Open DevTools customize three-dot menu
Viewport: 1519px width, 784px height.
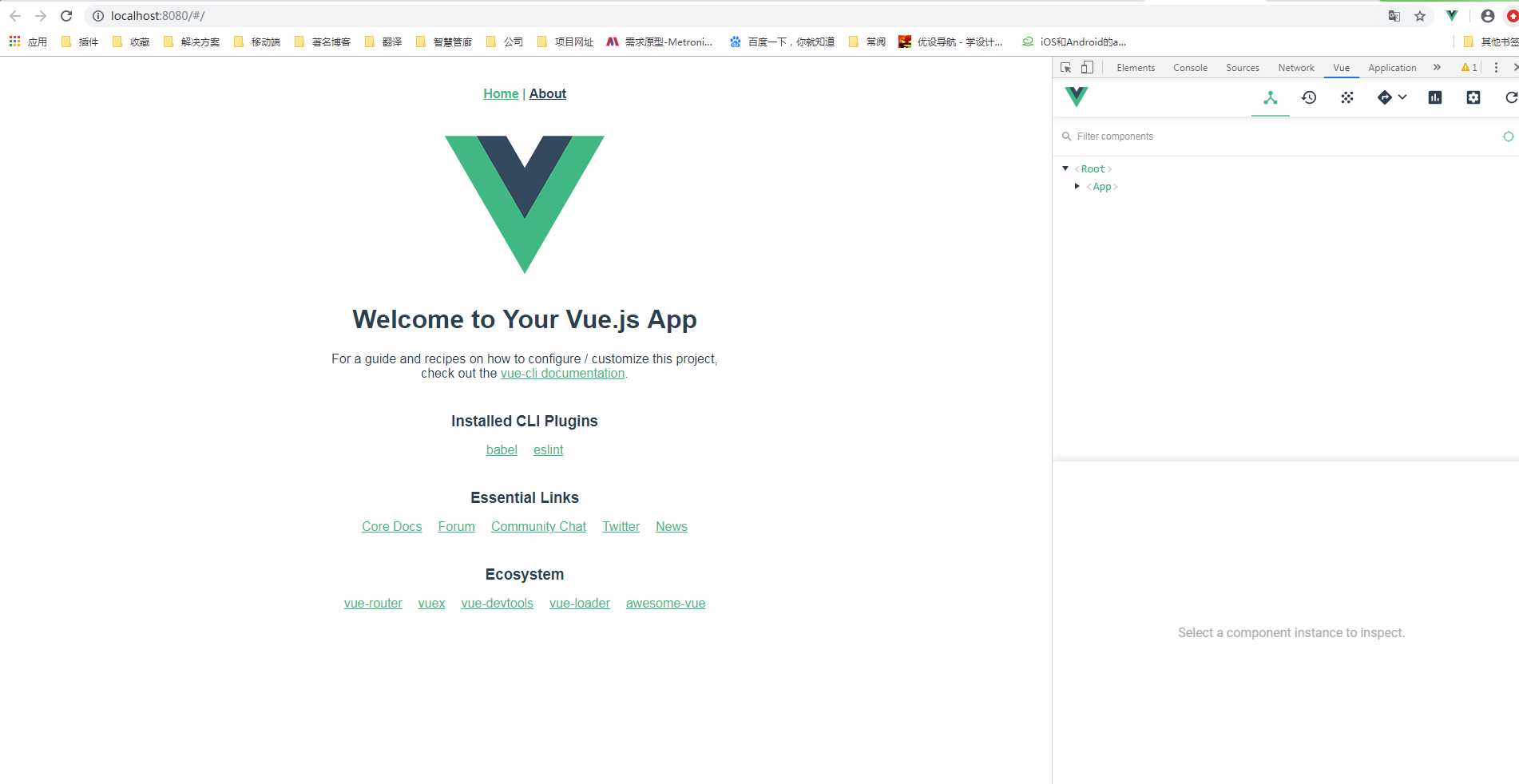pos(1496,68)
